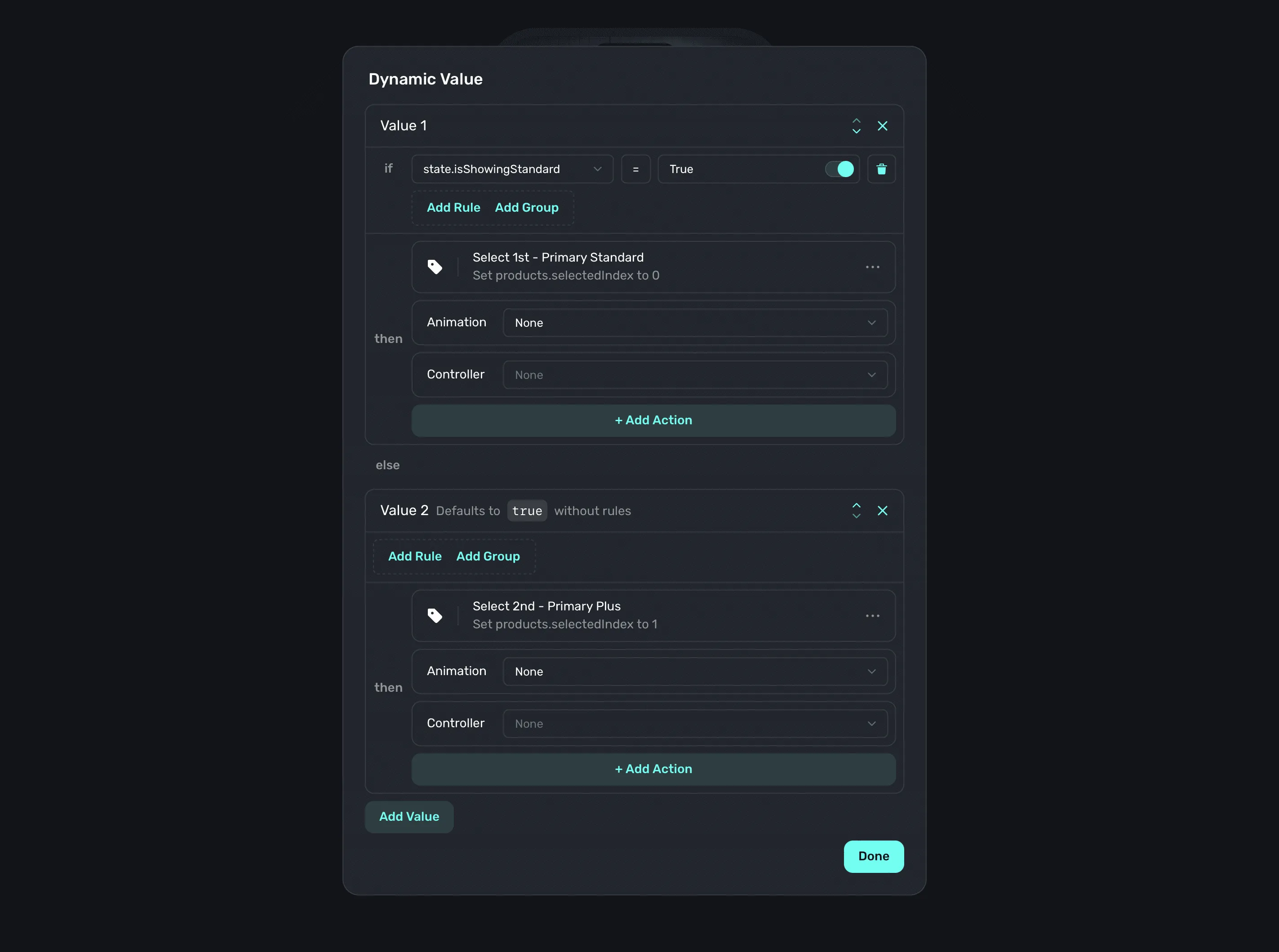The width and height of the screenshot is (1279, 952).
Task: Delete the isShowingStandard rule with the trash icon
Action: tap(881, 169)
